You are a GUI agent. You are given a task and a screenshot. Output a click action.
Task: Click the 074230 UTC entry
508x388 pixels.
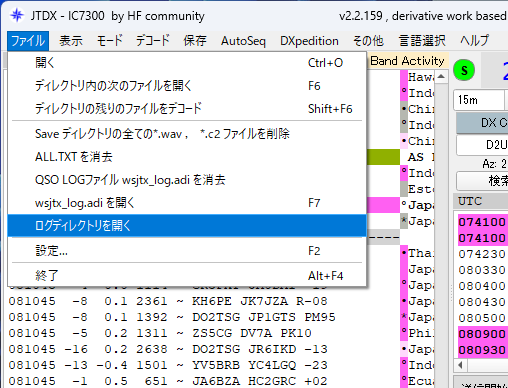[482, 254]
